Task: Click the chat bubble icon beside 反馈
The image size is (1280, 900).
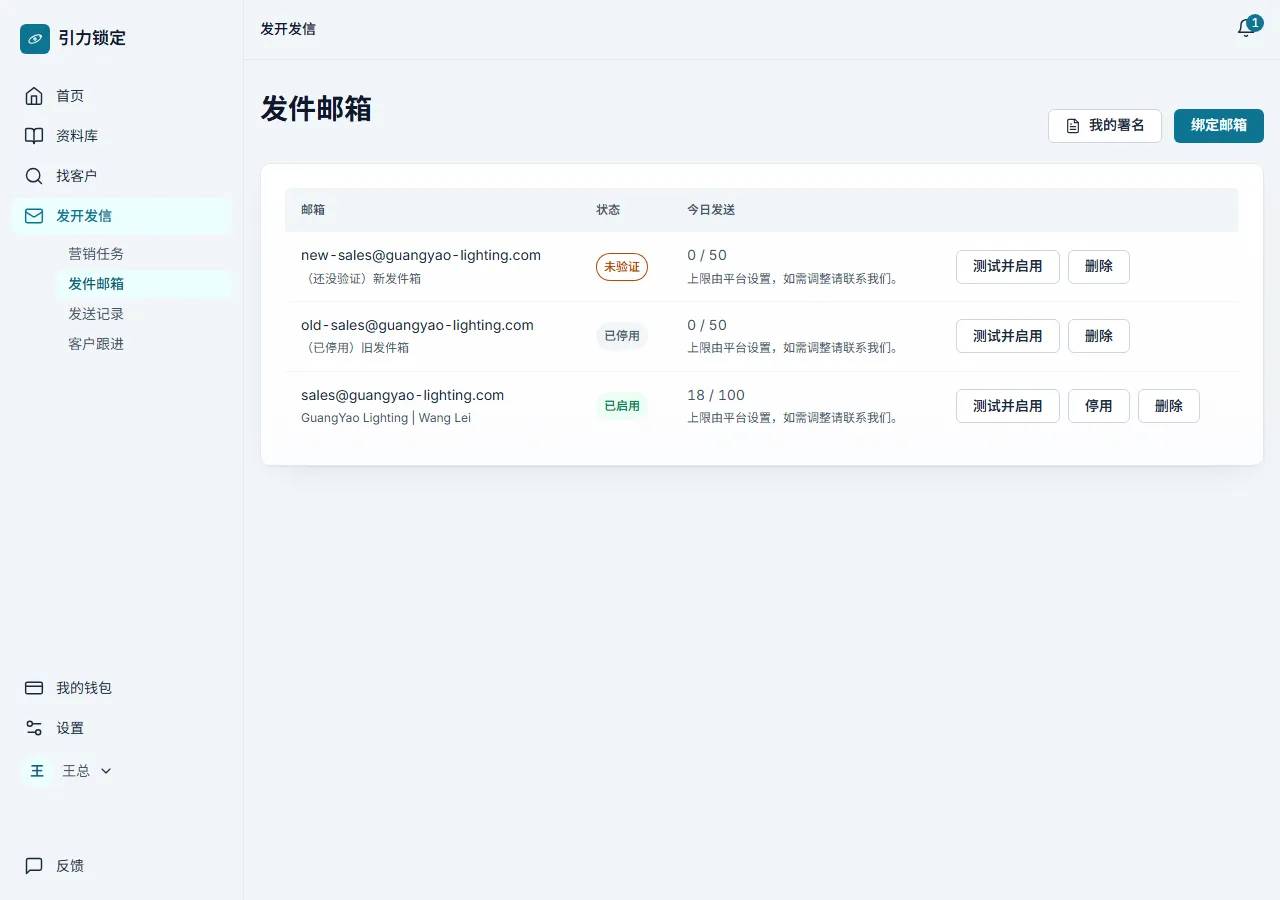Action: tap(34, 866)
